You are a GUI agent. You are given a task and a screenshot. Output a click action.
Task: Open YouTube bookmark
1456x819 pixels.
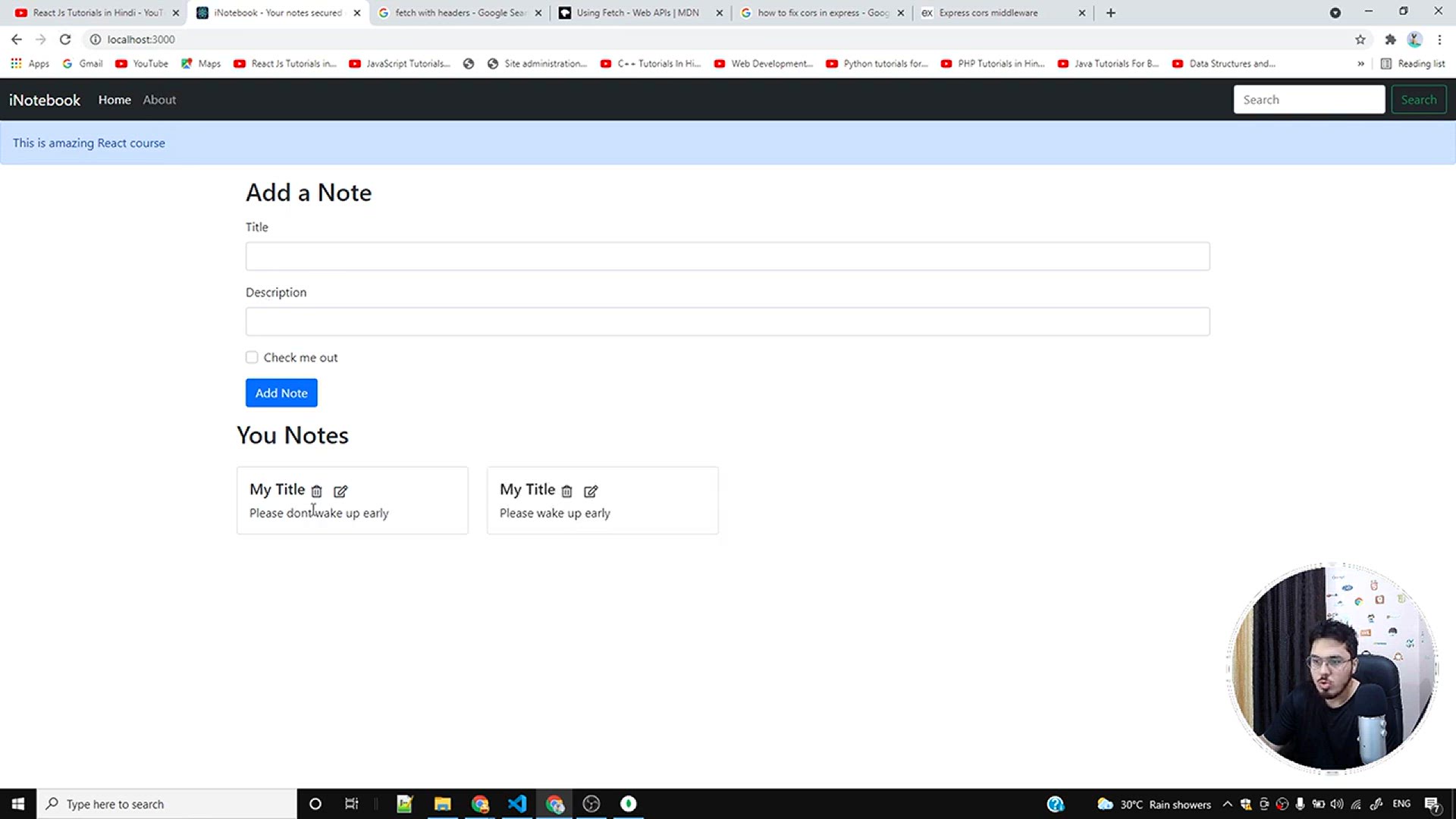pos(142,64)
